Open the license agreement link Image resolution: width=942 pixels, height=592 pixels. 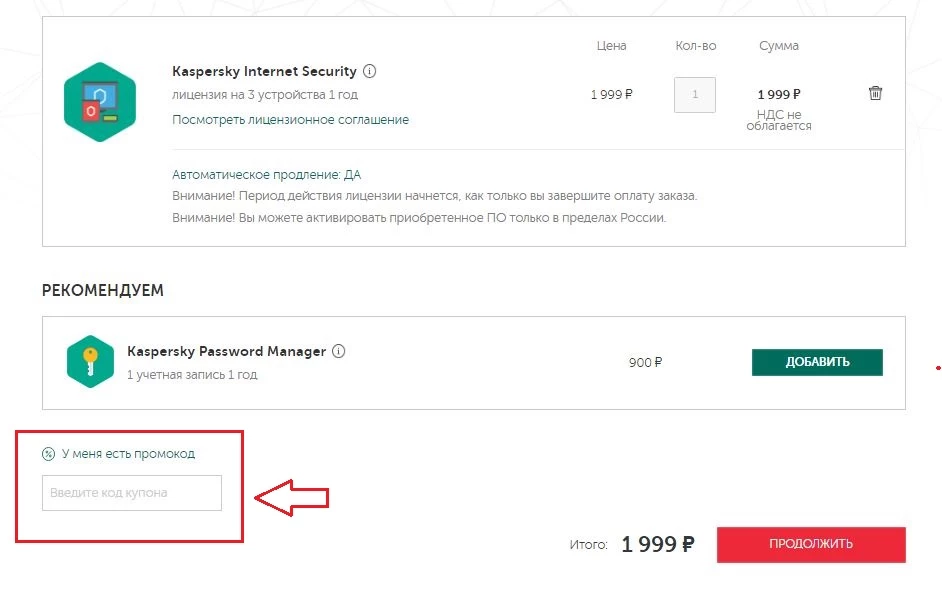point(290,120)
